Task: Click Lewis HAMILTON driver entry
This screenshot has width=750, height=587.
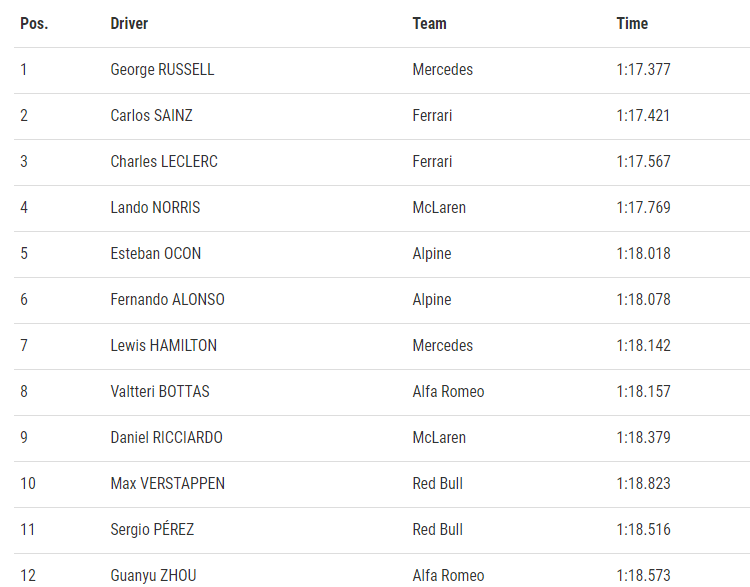Action: [164, 345]
